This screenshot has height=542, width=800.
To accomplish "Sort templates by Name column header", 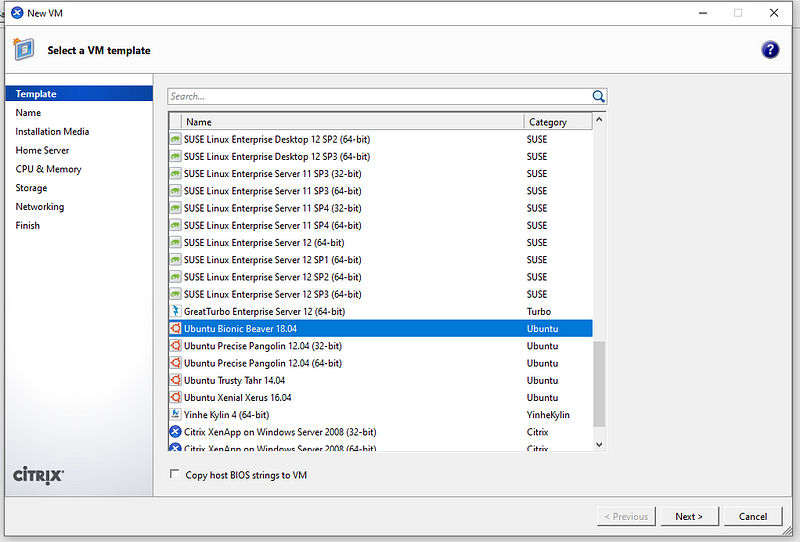I will pyautogui.click(x=353, y=122).
